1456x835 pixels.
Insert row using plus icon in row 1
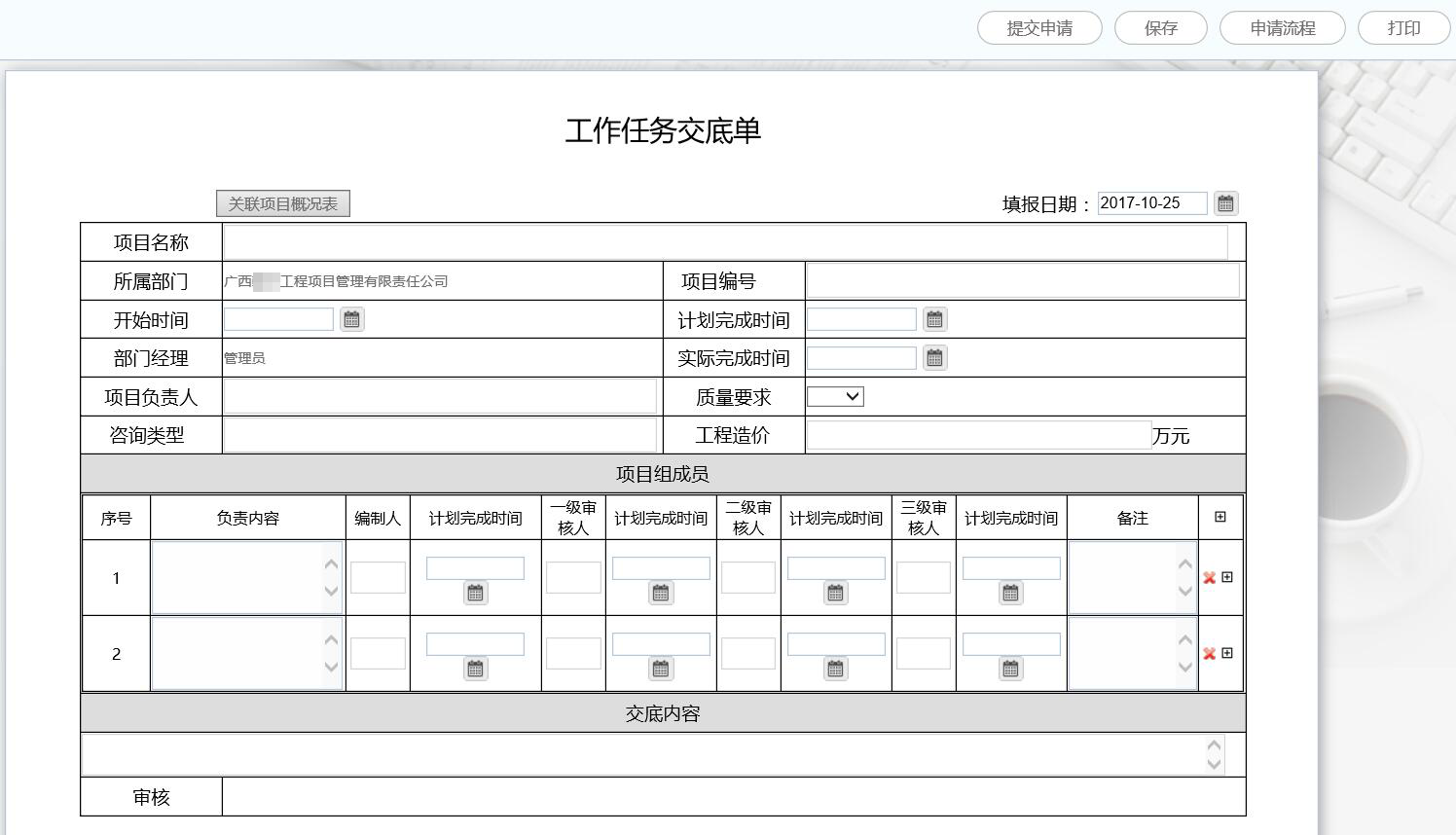click(1227, 577)
